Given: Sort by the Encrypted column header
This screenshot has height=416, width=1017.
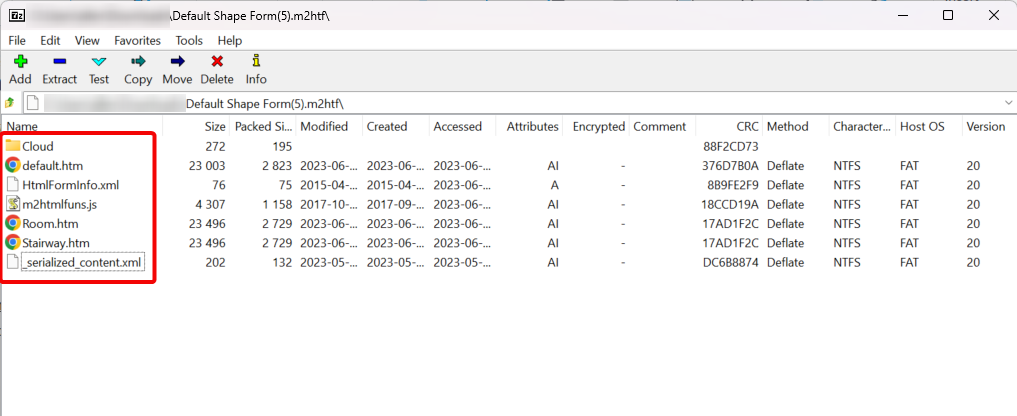Looking at the screenshot, I should coord(595,127).
